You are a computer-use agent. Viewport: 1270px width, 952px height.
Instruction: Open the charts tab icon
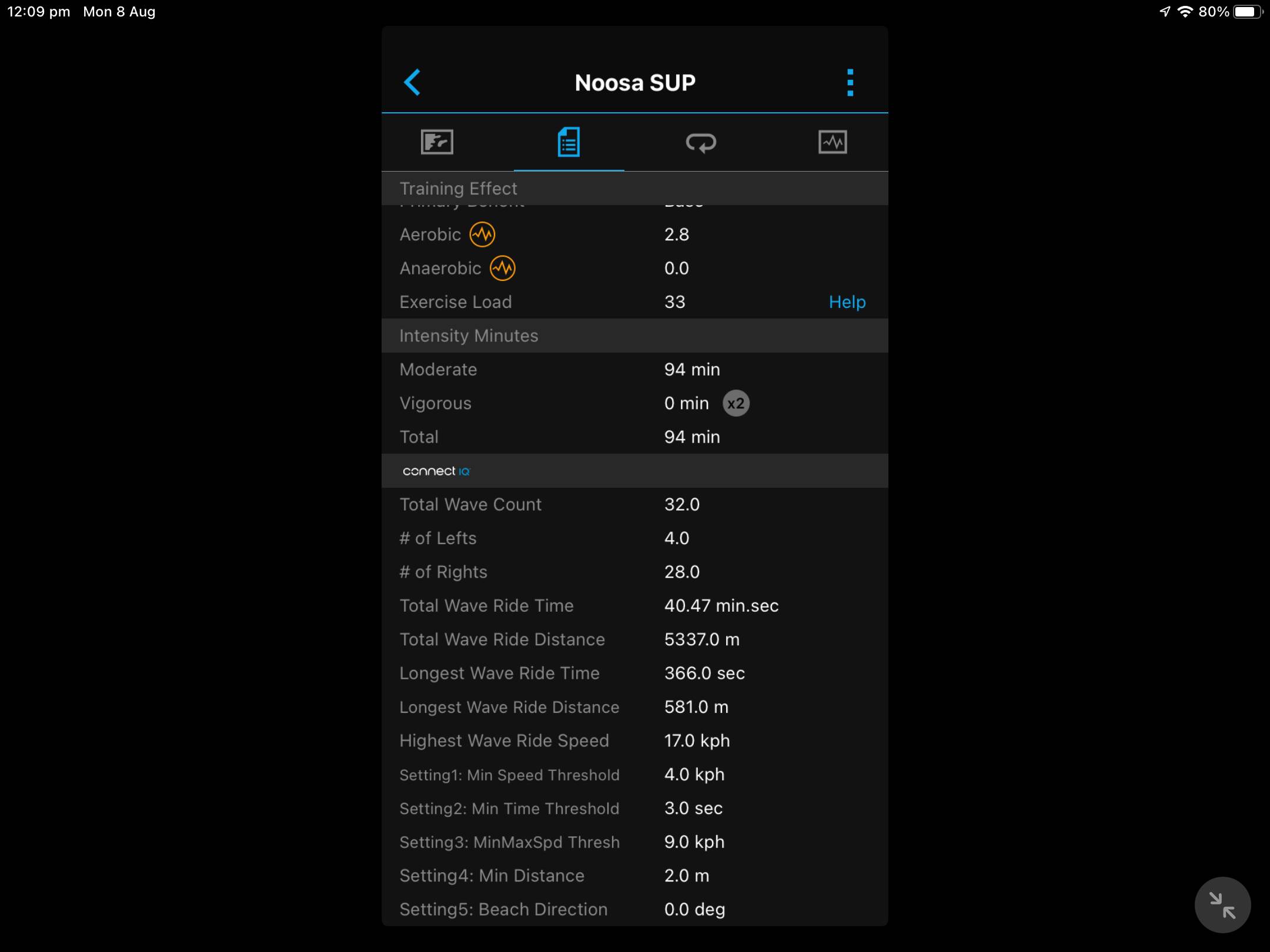click(833, 142)
